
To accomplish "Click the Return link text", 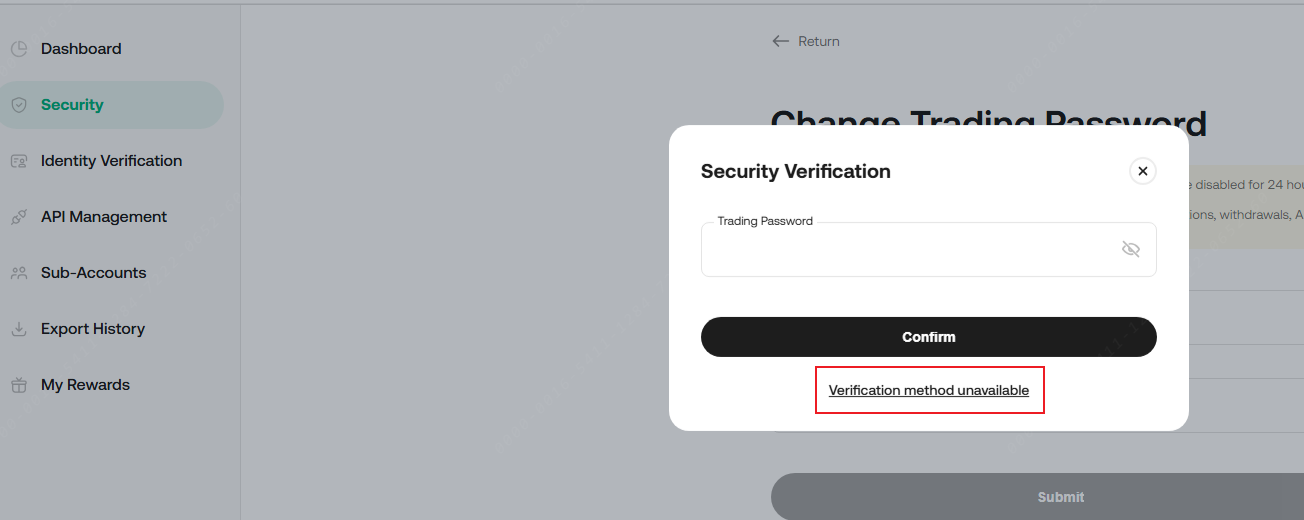I will 819,41.
